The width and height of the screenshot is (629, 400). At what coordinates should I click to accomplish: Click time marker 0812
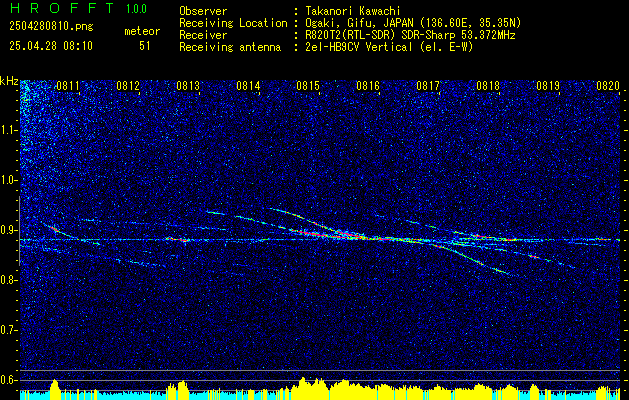pyautogui.click(x=128, y=85)
